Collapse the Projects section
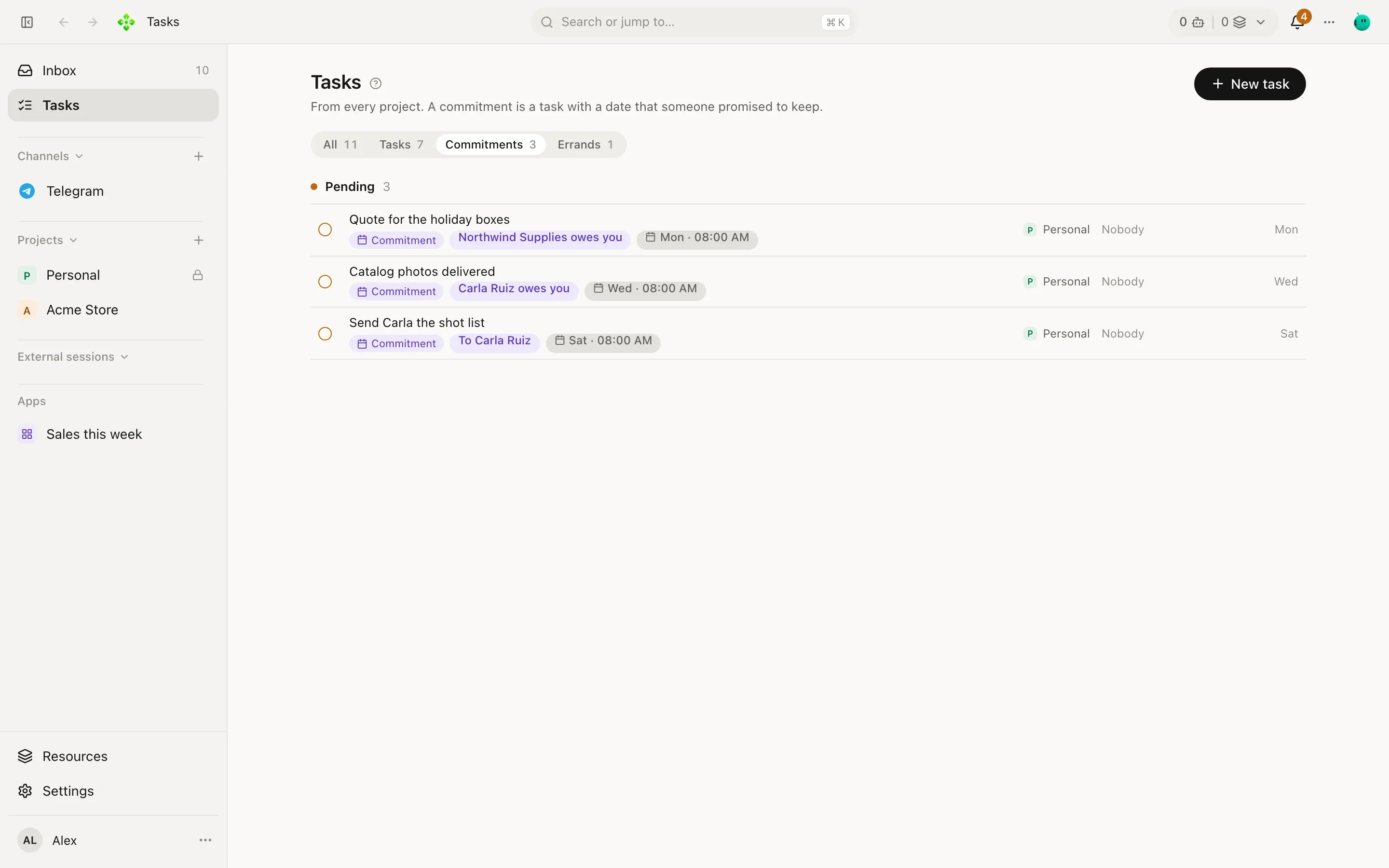 pos(48,240)
